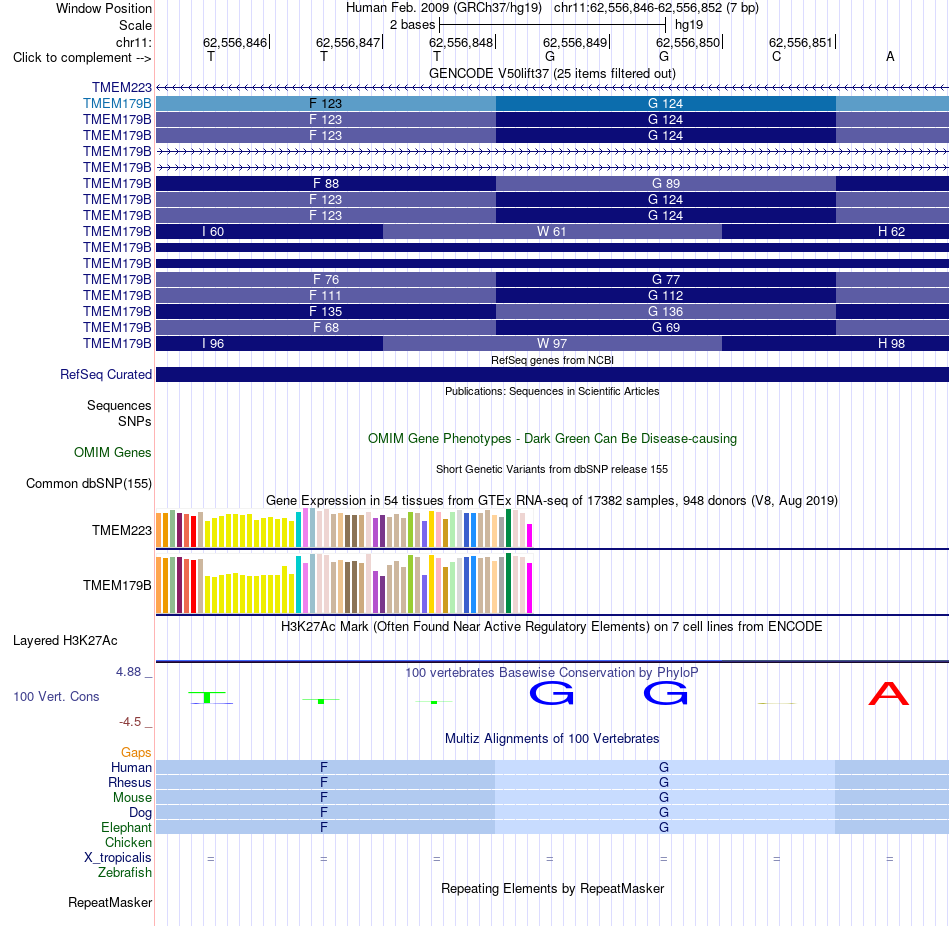Viewport: 950px width, 926px height.
Task: Click the 'W 61' codon block
Action: click(552, 232)
